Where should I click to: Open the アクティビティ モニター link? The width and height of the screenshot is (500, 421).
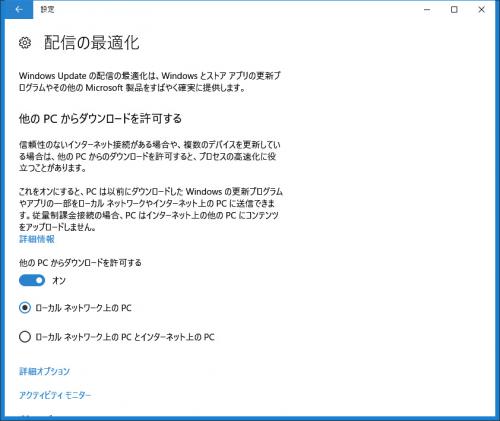coord(55,395)
